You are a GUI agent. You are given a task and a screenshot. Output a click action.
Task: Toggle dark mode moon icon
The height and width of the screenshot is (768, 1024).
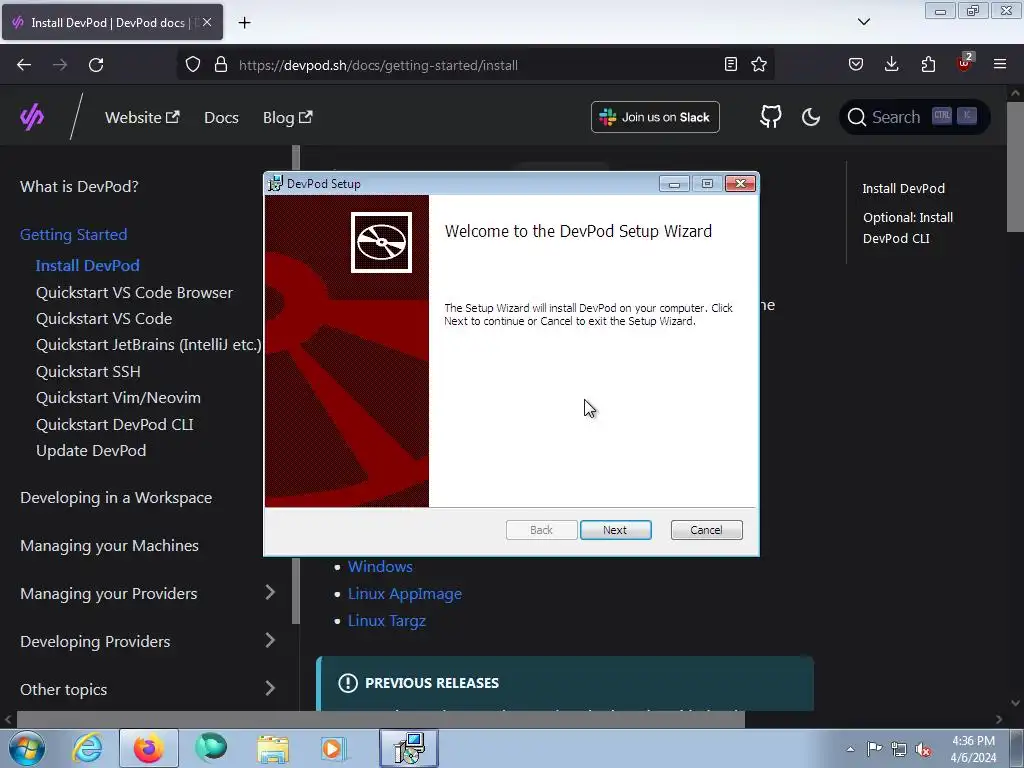pos(810,117)
